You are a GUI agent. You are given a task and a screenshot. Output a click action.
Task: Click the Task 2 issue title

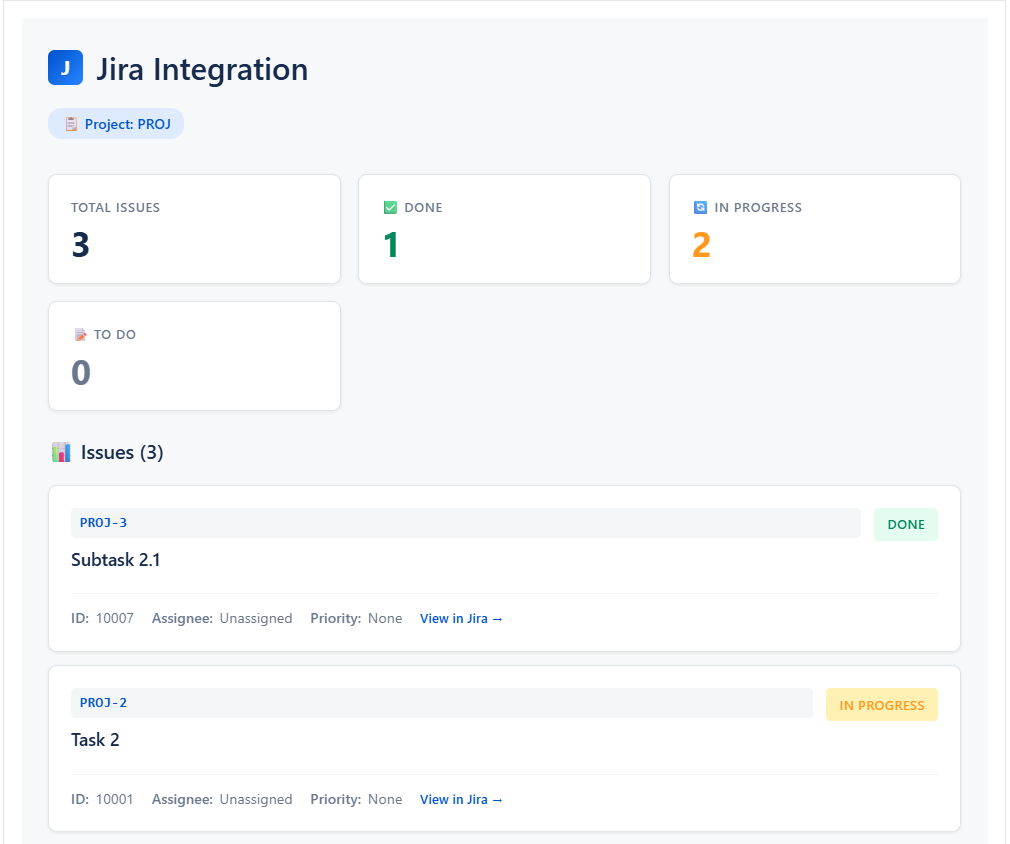point(96,739)
